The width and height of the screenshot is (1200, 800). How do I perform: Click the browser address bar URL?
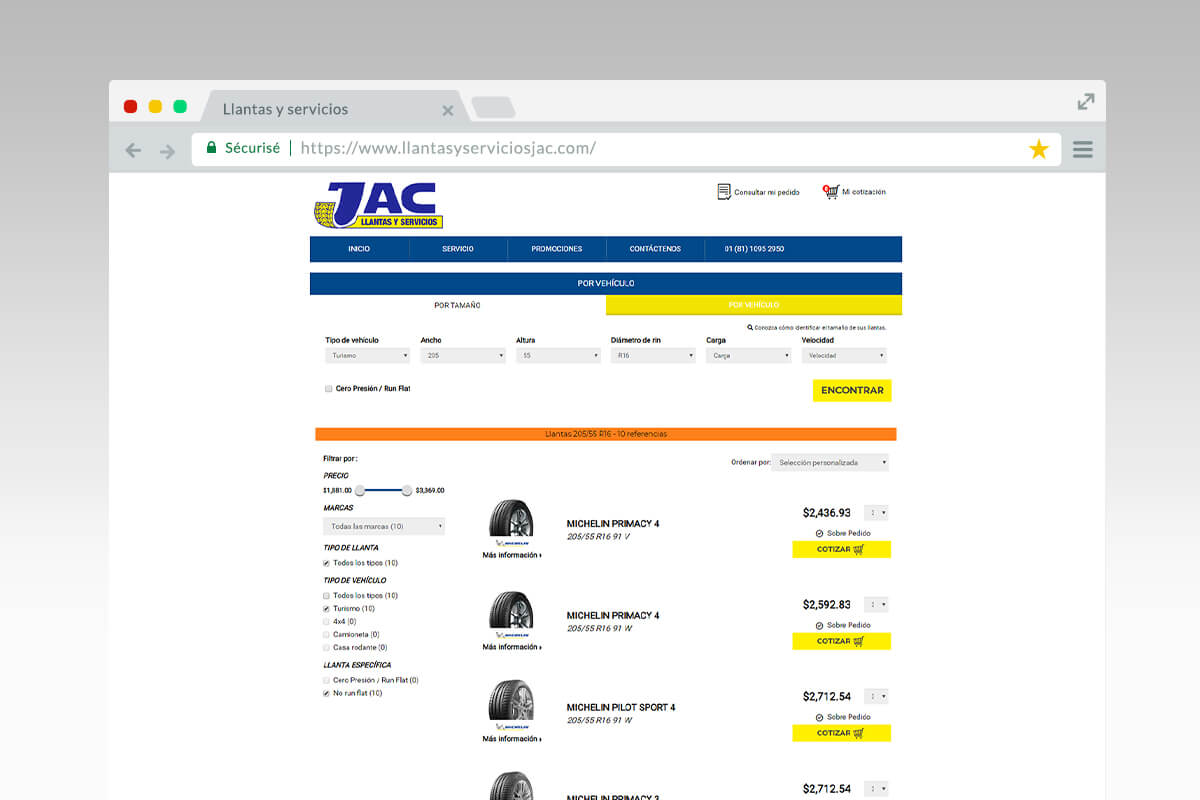pyautogui.click(x=448, y=148)
